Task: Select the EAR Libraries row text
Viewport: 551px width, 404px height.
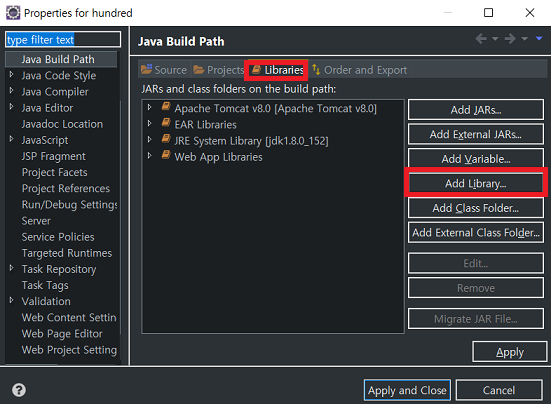Action: click(x=206, y=125)
